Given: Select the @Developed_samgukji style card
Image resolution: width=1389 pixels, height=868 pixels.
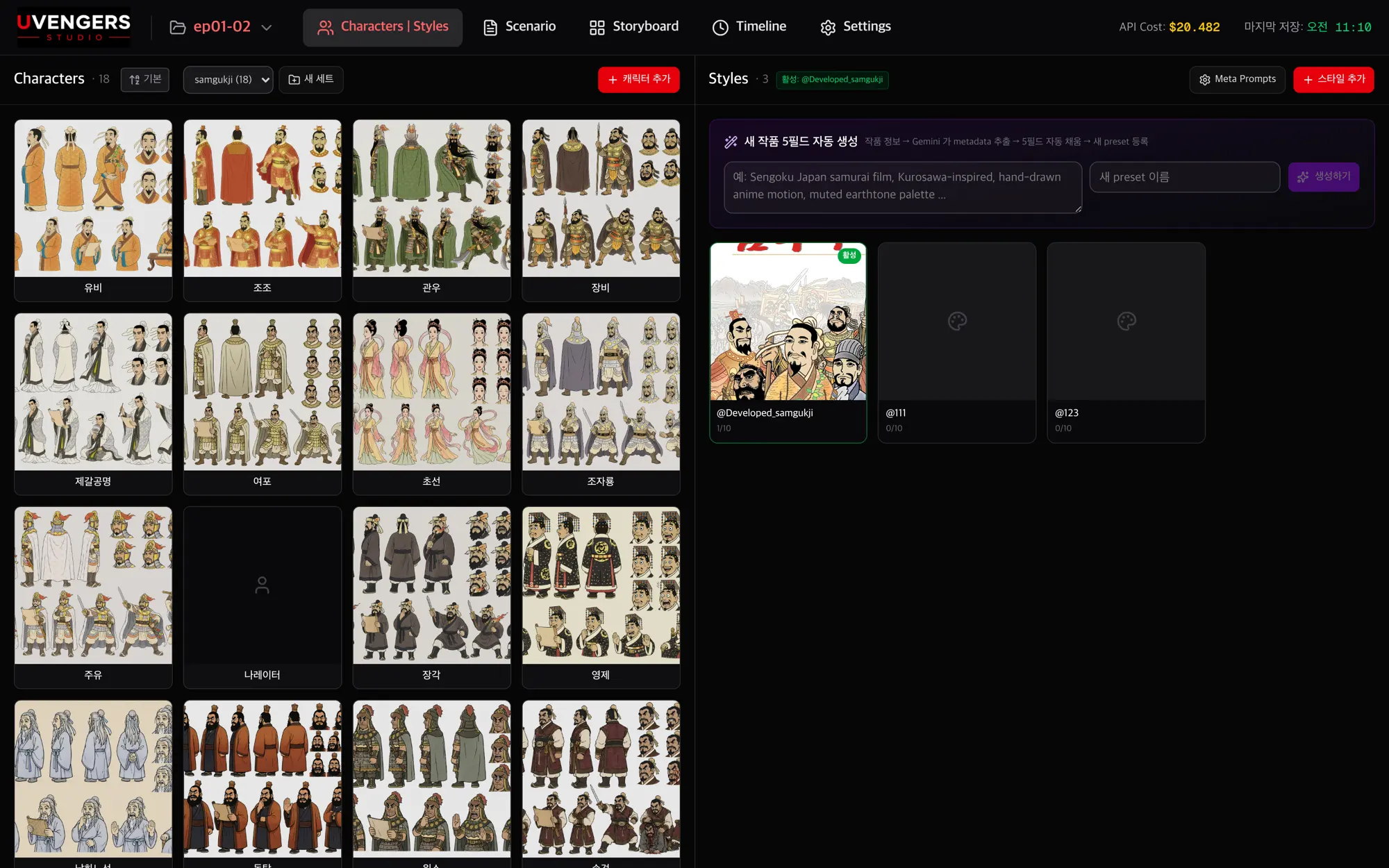Looking at the screenshot, I should coord(788,342).
